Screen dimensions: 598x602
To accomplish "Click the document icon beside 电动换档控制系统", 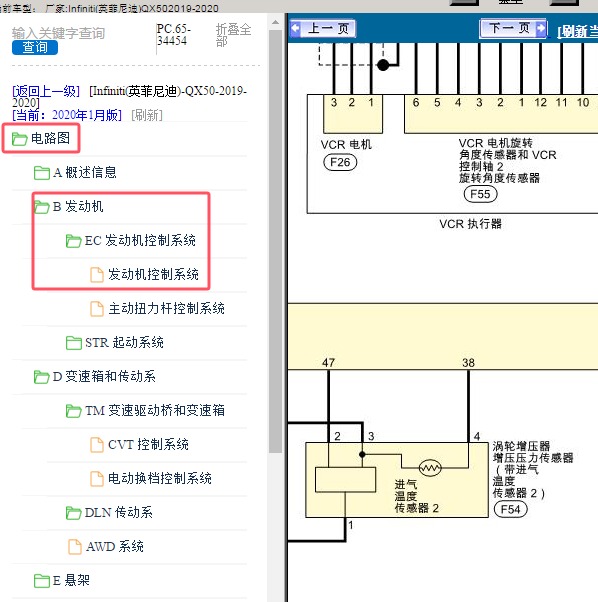I will click(97, 479).
